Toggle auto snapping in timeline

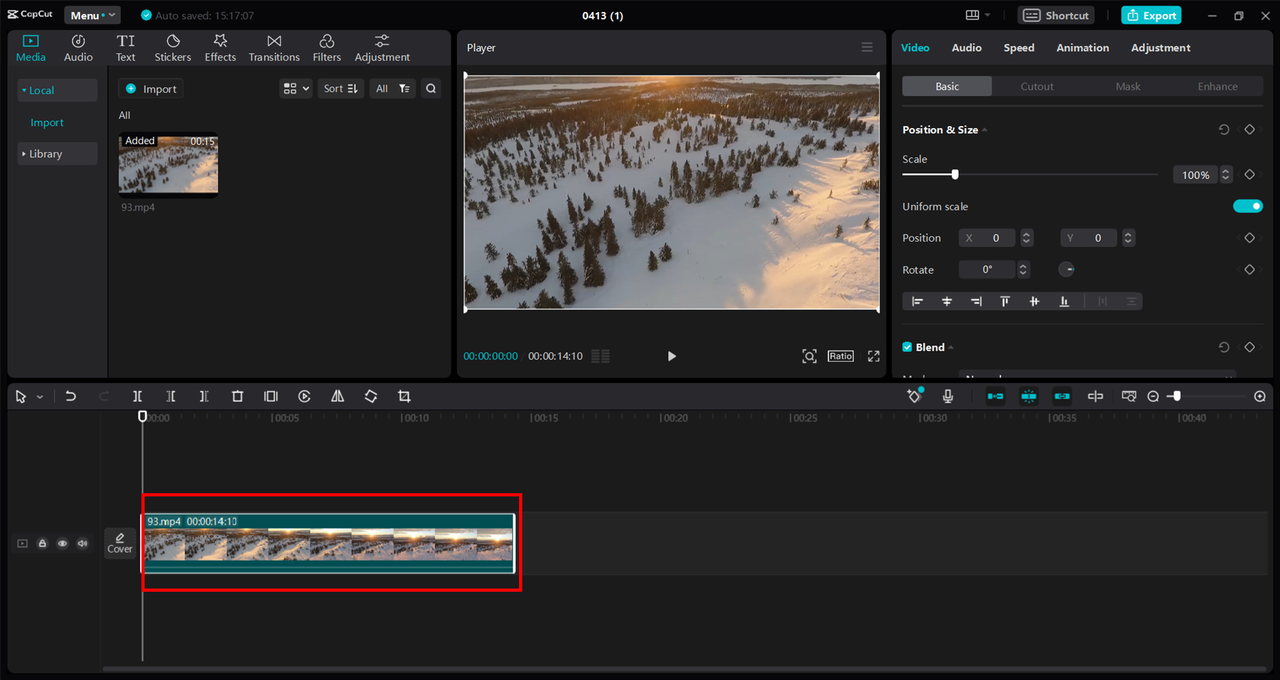pos(1029,396)
